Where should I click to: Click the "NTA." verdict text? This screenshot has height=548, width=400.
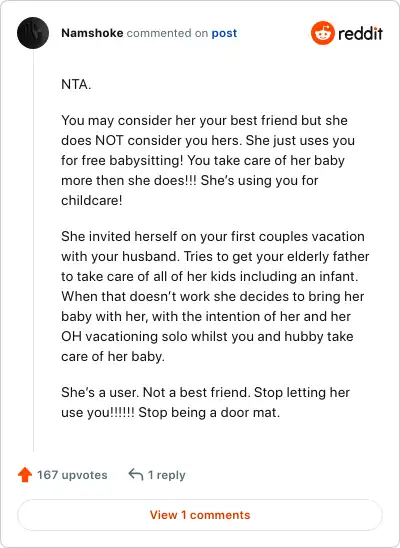pyautogui.click(x=76, y=84)
